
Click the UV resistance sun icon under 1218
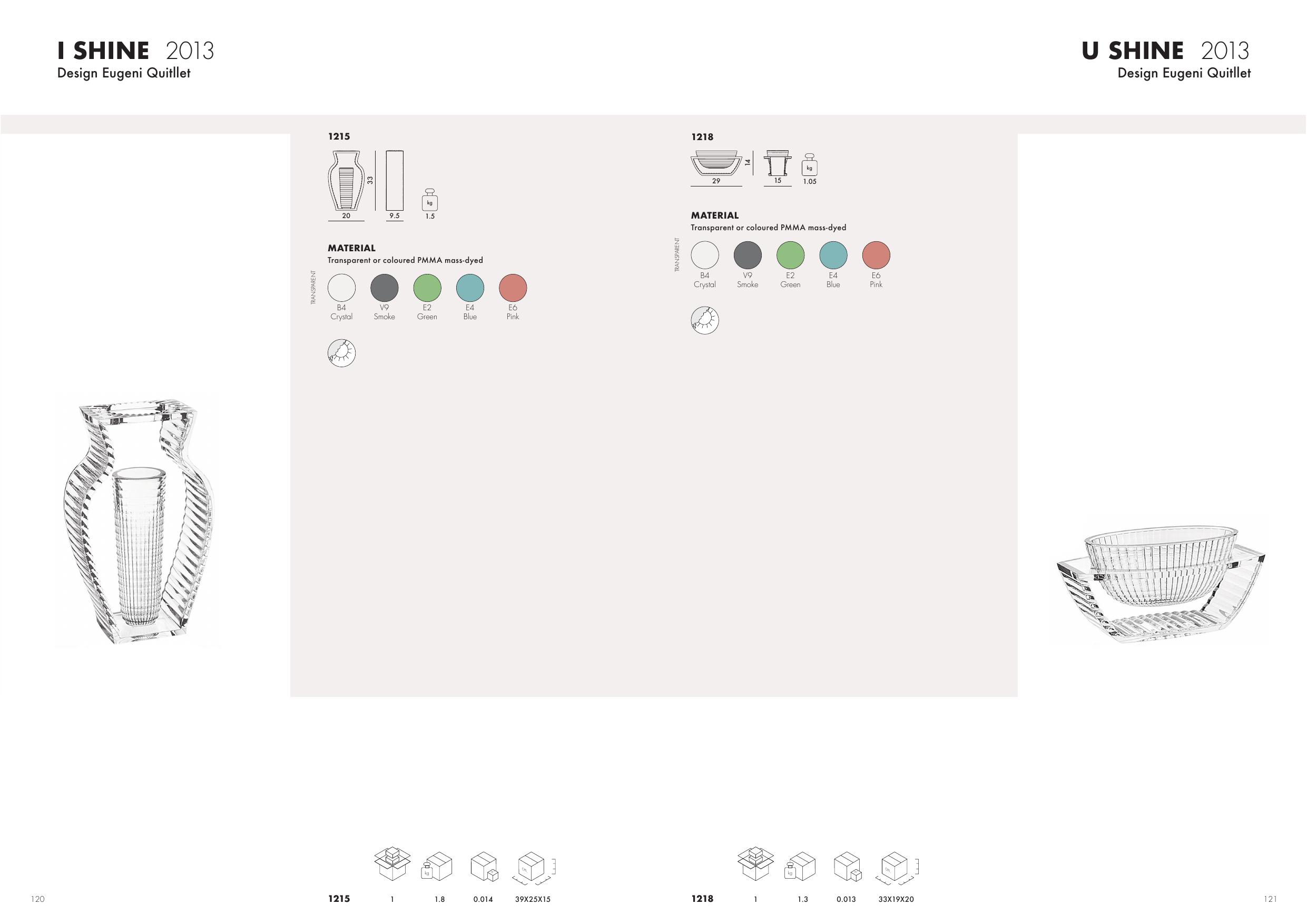point(705,320)
